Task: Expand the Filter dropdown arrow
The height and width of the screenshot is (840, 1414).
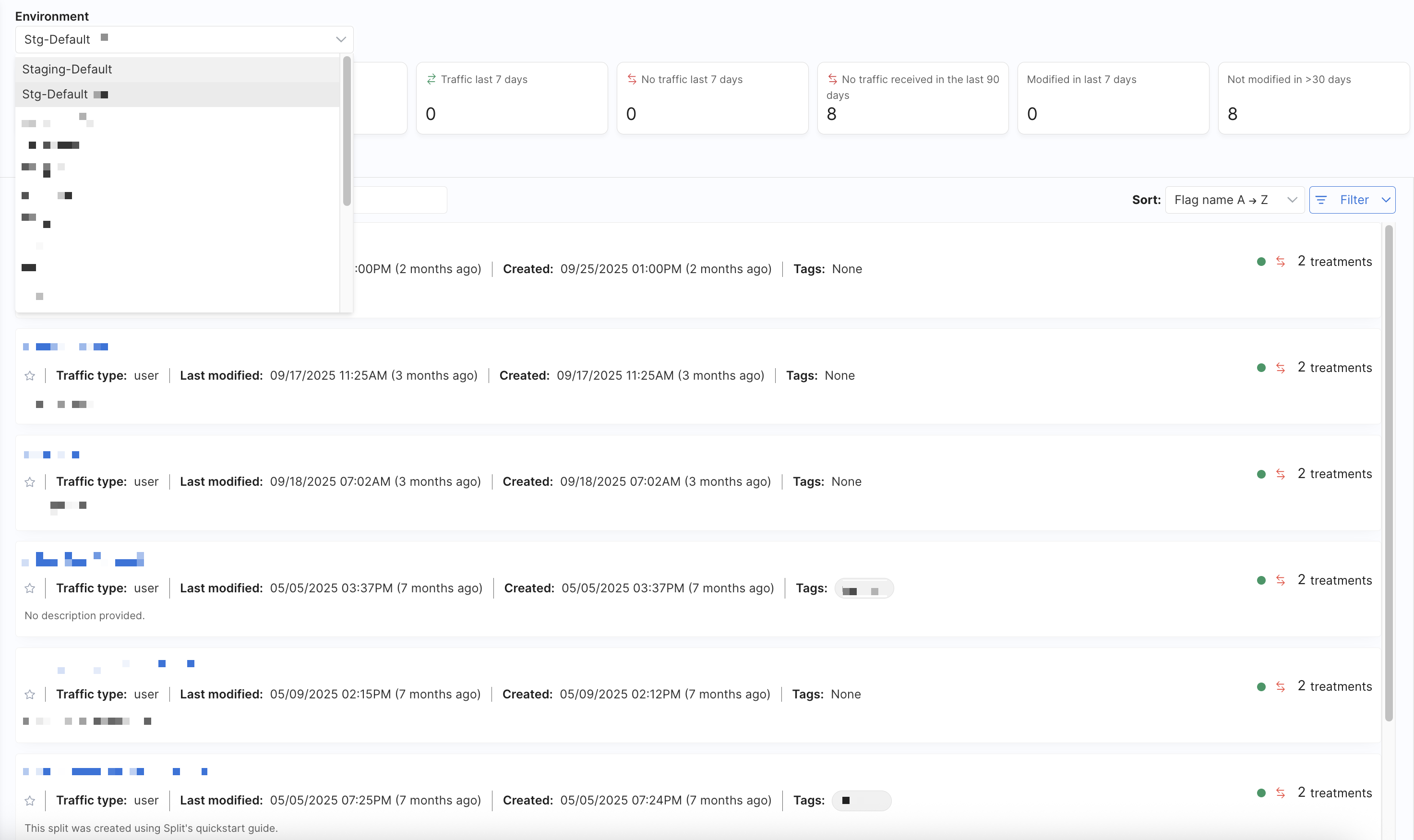Action: pos(1386,200)
